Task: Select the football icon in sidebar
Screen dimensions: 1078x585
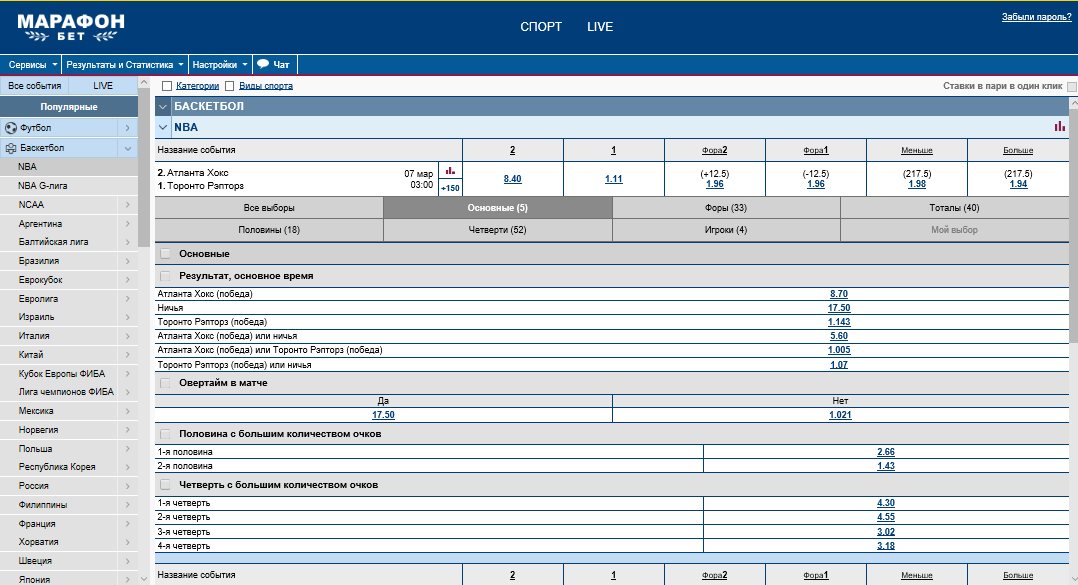Action: [x=10, y=127]
